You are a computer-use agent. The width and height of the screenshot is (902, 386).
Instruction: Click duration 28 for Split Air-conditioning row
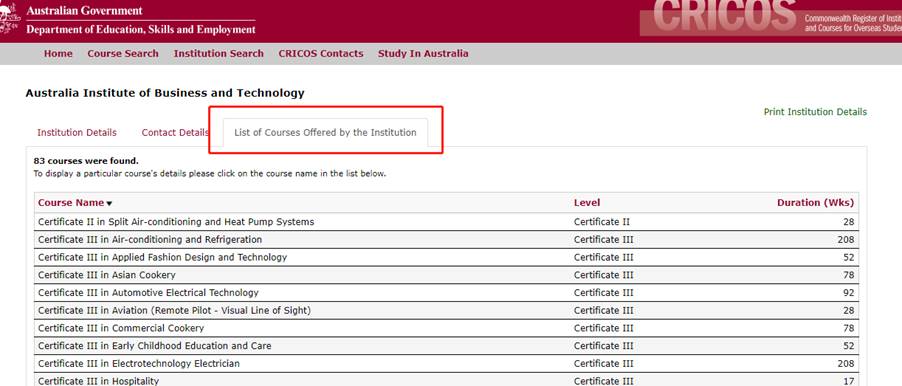pos(849,221)
